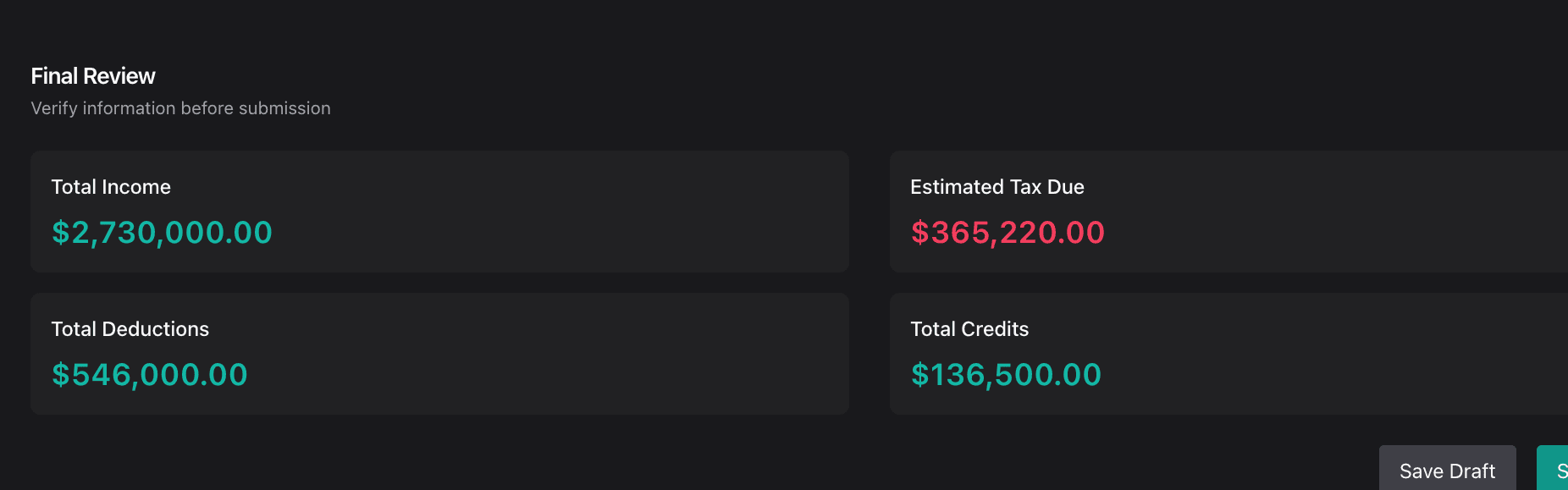Click the Total Deductions label
Screen dimensions: 1568x490
[130, 329]
